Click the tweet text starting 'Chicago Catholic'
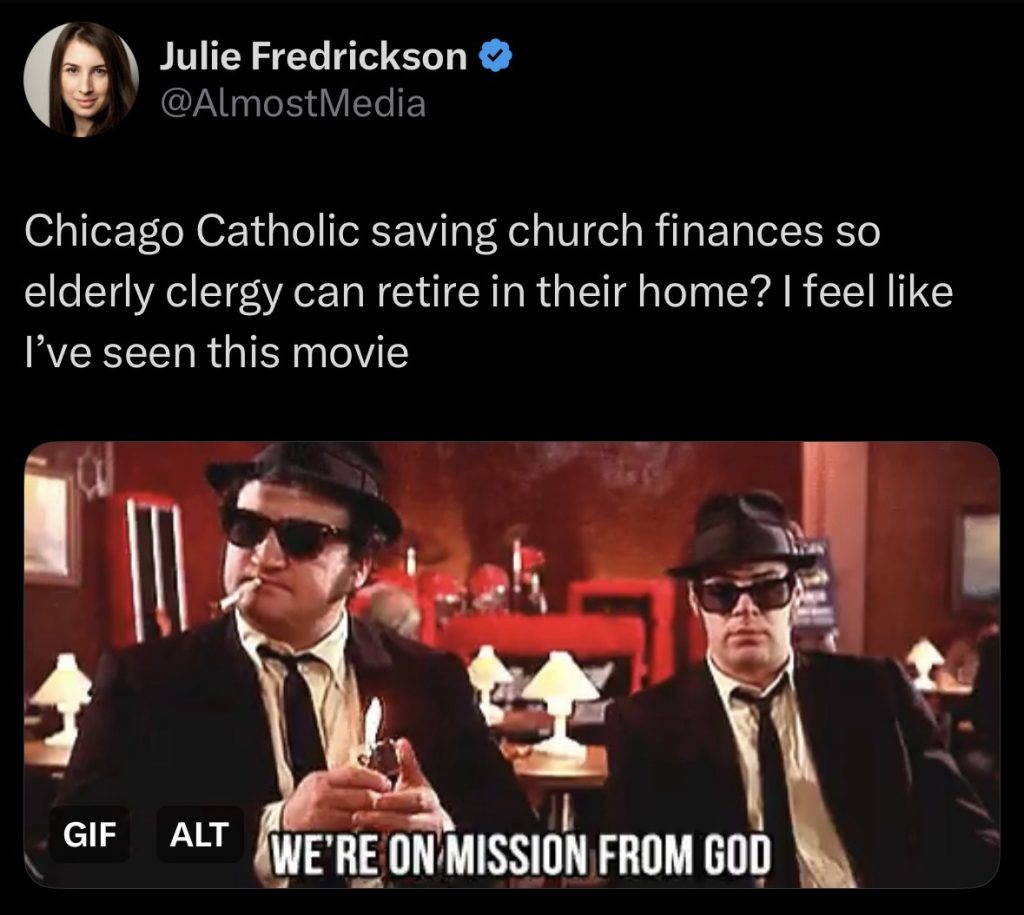The image size is (1024, 915). (488, 292)
